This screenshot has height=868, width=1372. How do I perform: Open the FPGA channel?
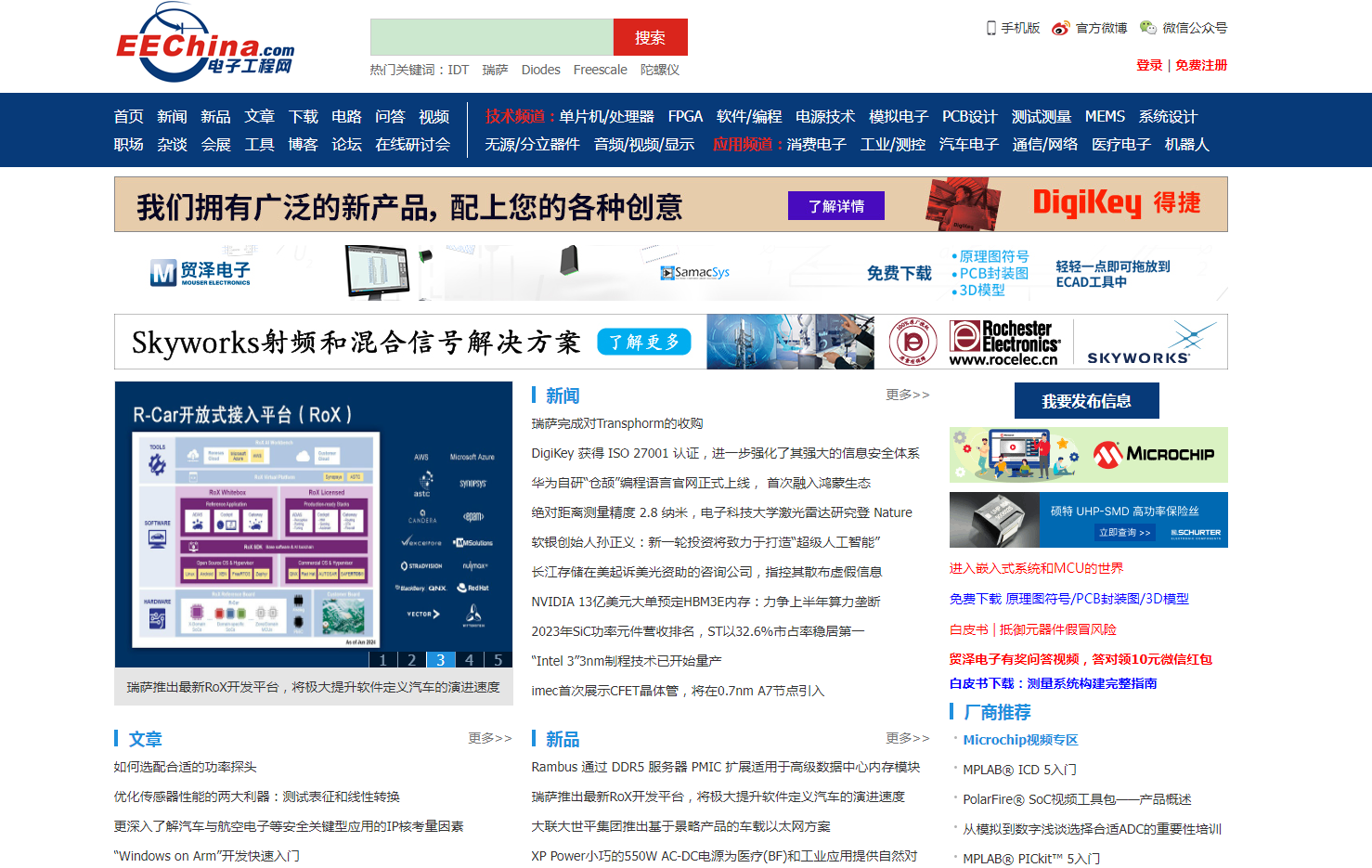[x=685, y=116]
